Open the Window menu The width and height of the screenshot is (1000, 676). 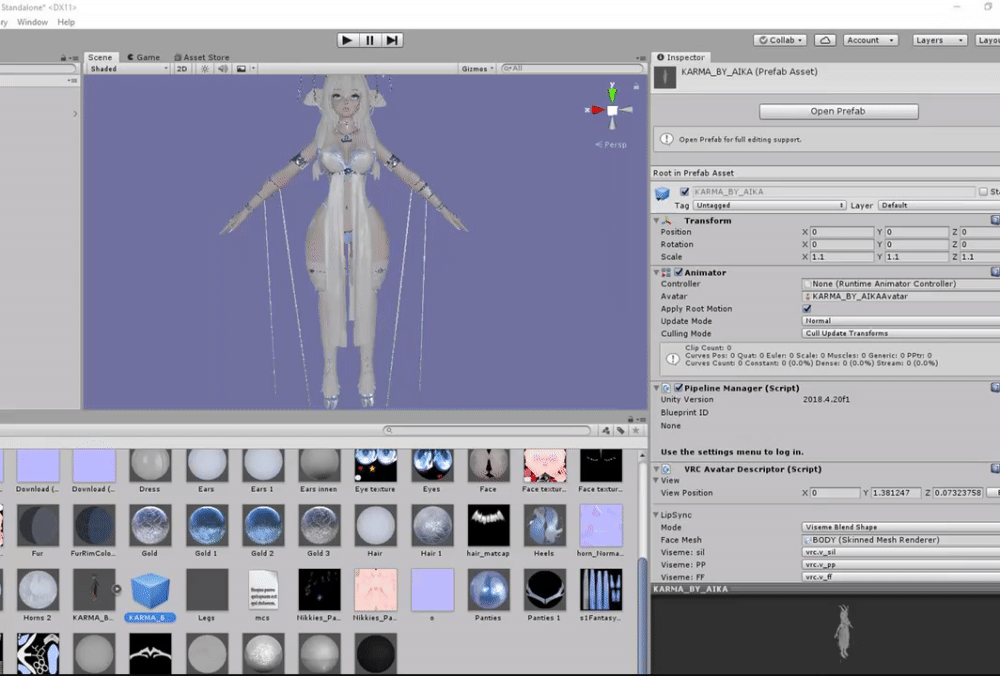pyautogui.click(x=32, y=22)
